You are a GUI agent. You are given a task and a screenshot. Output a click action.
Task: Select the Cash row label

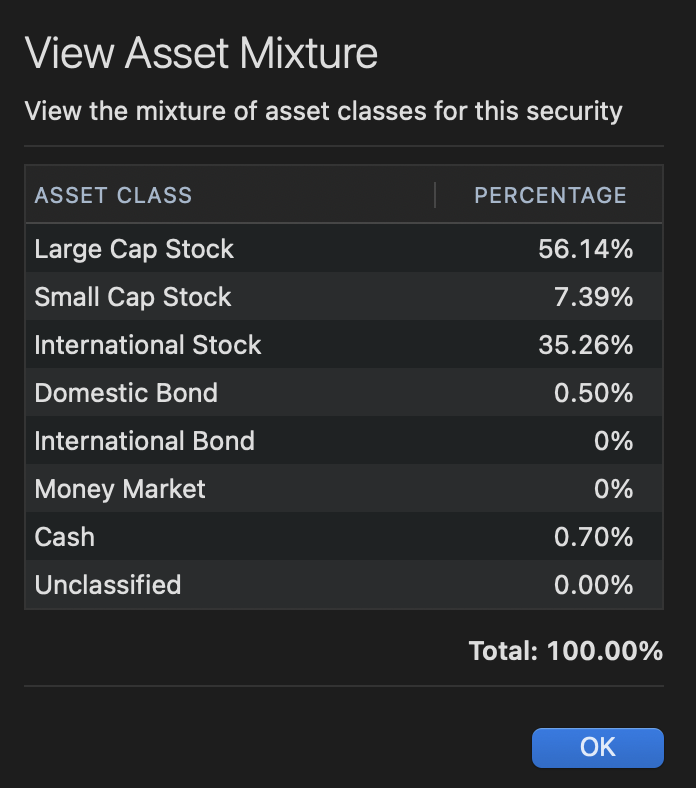(65, 537)
